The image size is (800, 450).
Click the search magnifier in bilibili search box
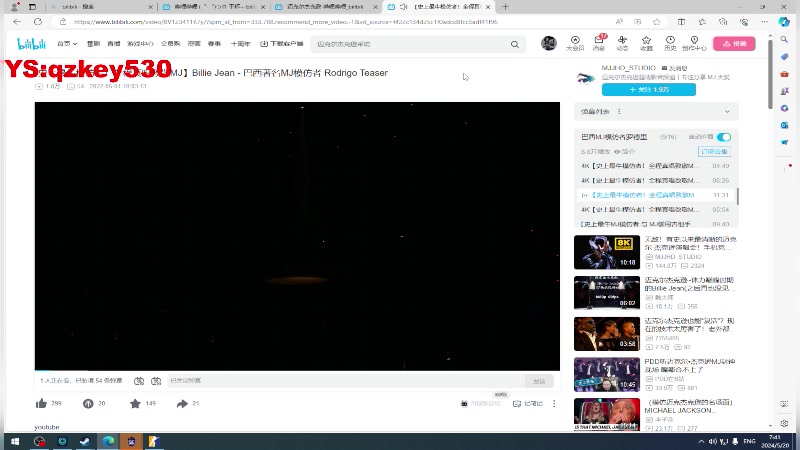(x=515, y=44)
